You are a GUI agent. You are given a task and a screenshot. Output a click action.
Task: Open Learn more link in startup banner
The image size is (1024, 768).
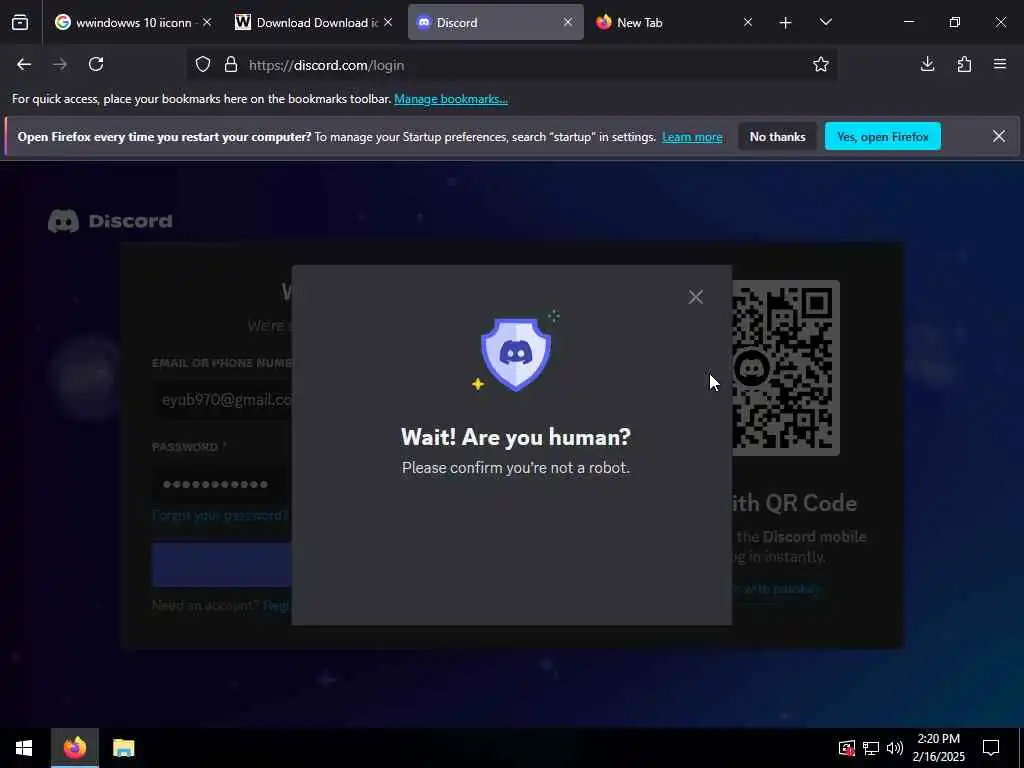click(692, 137)
